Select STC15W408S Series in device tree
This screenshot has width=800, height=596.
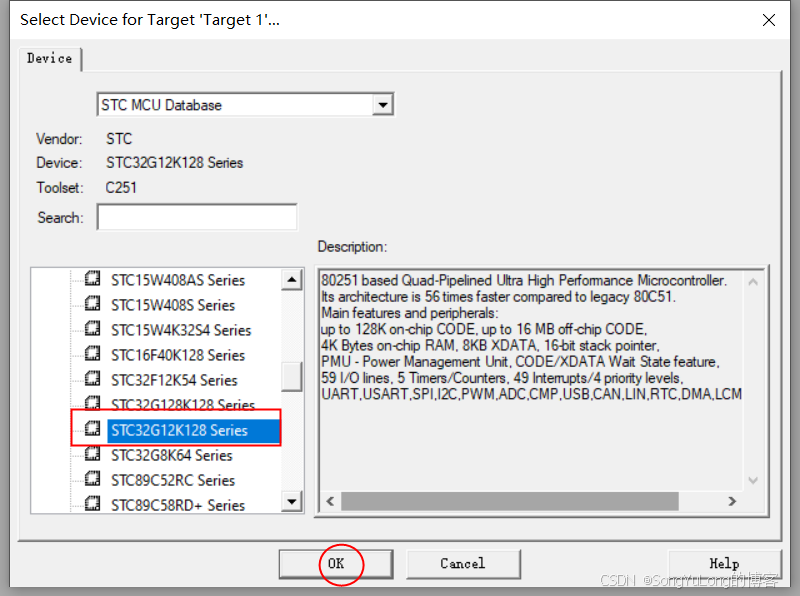click(x=173, y=305)
